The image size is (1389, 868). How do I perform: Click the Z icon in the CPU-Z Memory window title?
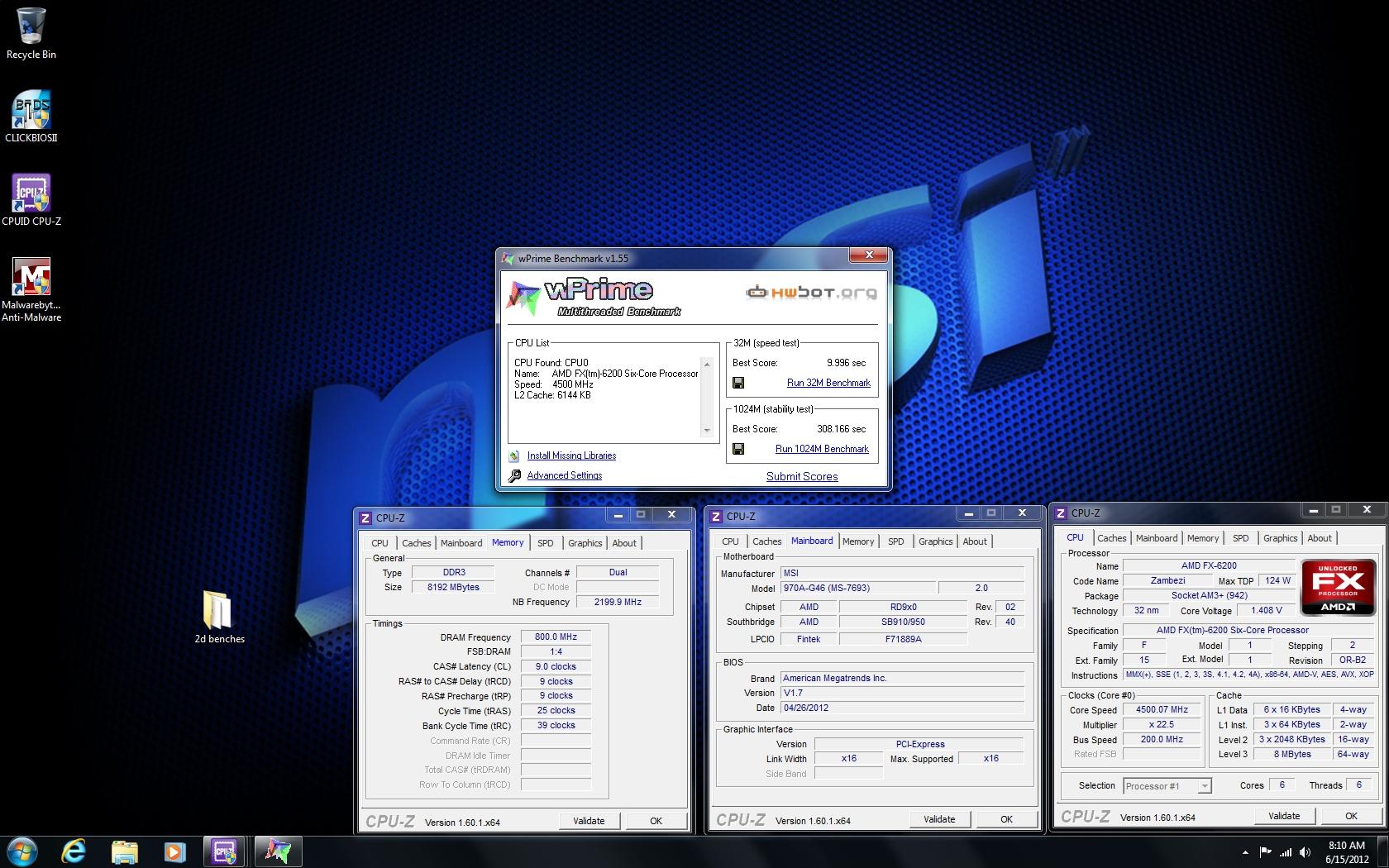click(365, 517)
